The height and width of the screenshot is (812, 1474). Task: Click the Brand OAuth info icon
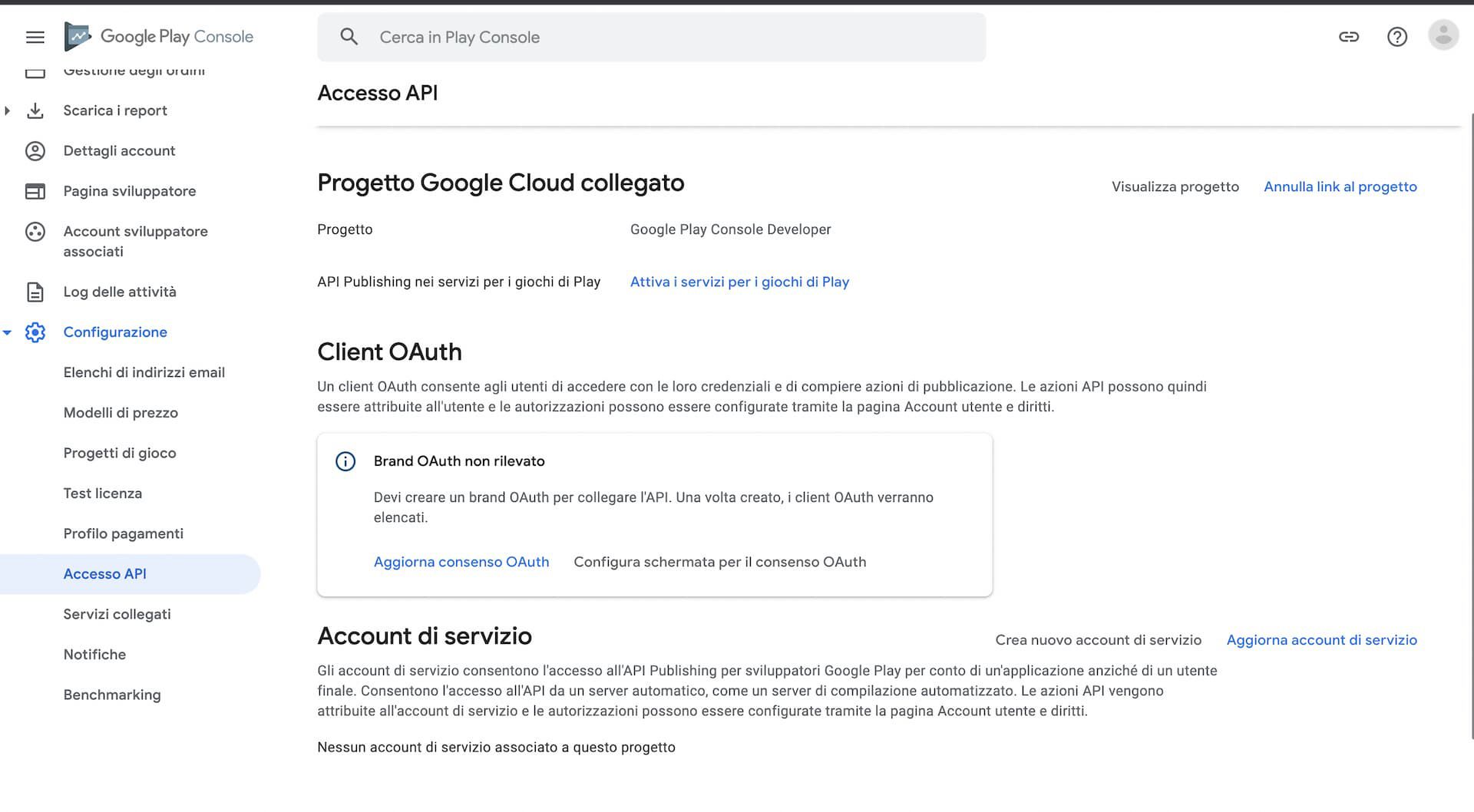click(345, 461)
